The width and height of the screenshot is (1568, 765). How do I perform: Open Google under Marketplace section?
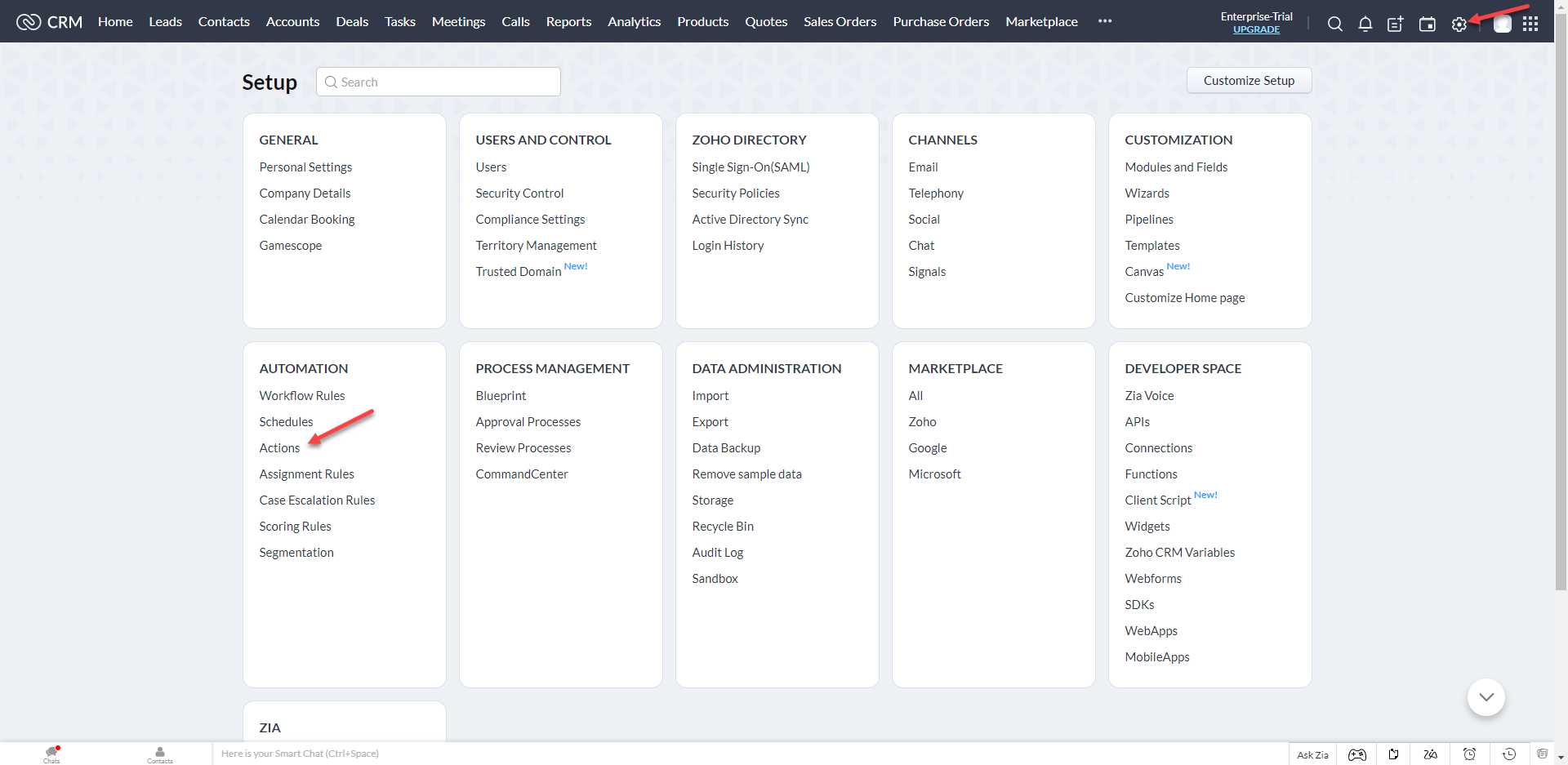coord(927,447)
